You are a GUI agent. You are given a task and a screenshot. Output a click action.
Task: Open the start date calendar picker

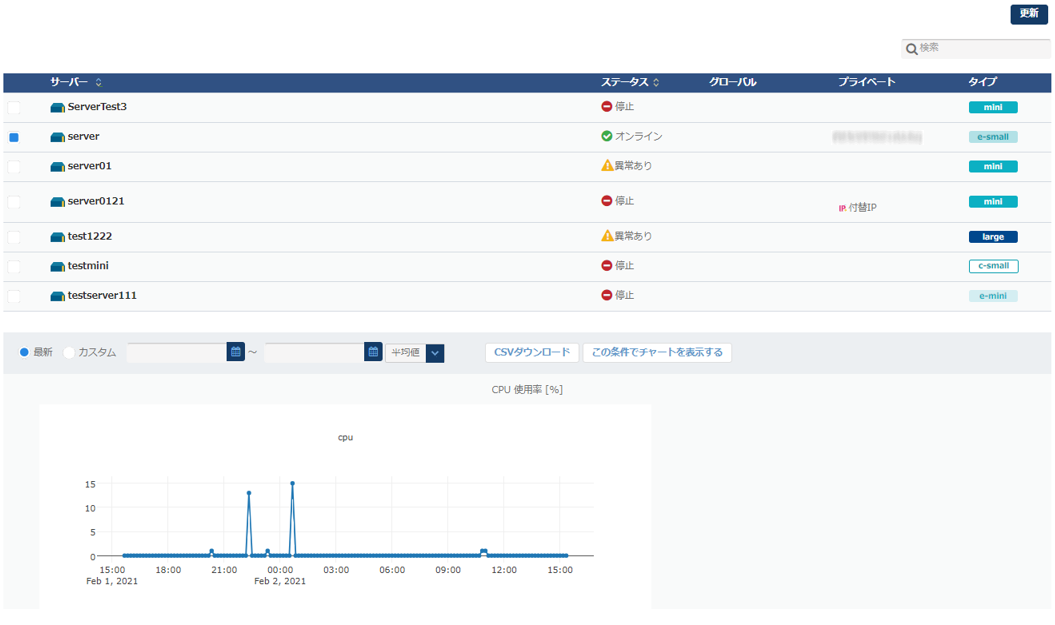coord(236,352)
